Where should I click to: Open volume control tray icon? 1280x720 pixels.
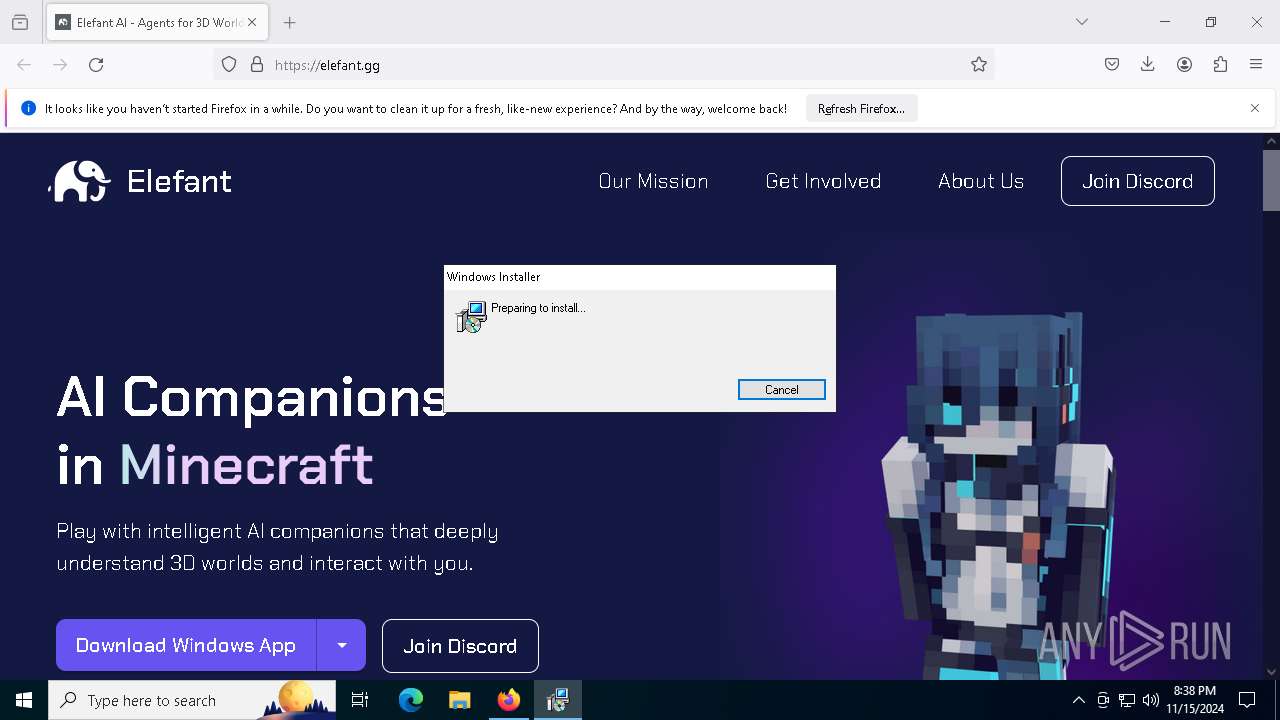point(1151,700)
